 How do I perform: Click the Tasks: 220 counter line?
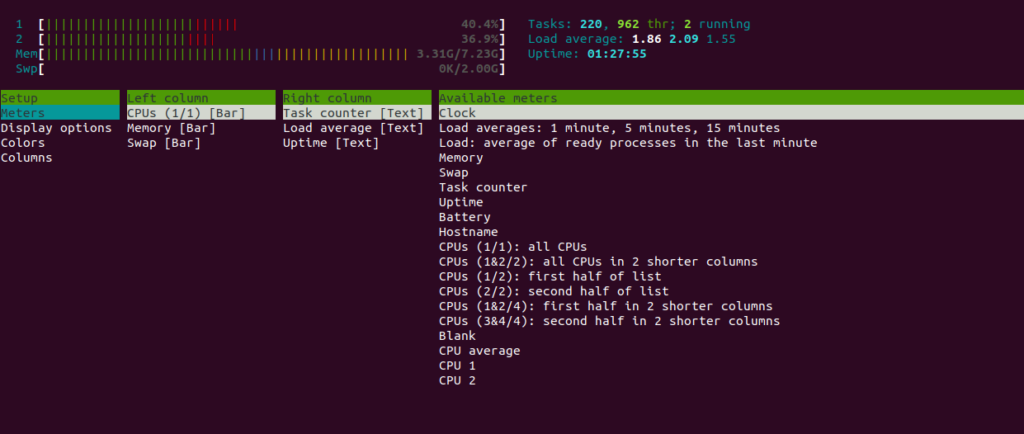(639, 24)
